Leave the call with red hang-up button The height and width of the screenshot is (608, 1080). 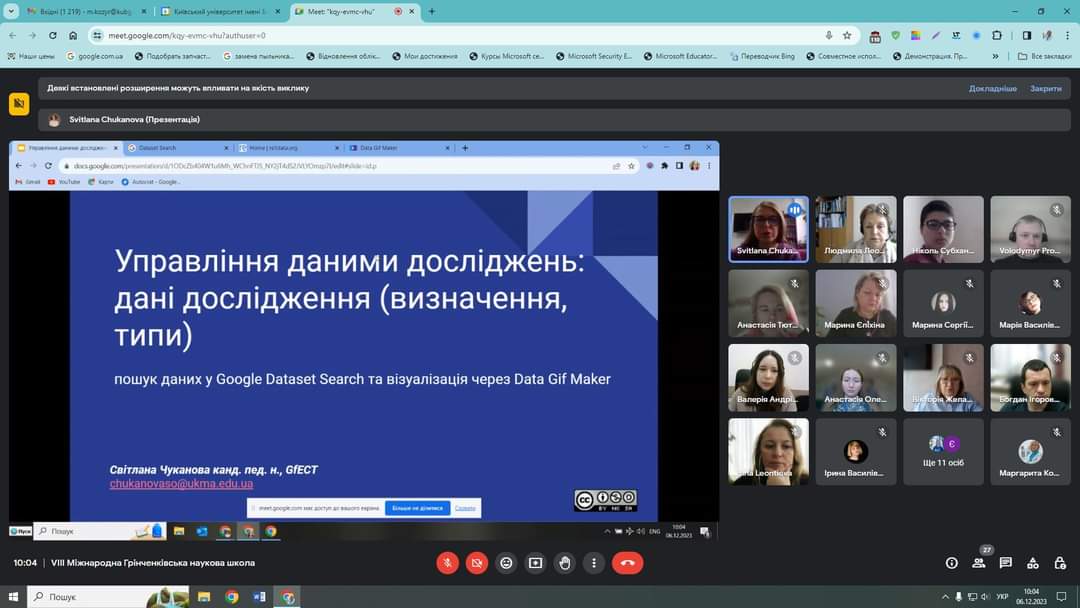tap(627, 563)
